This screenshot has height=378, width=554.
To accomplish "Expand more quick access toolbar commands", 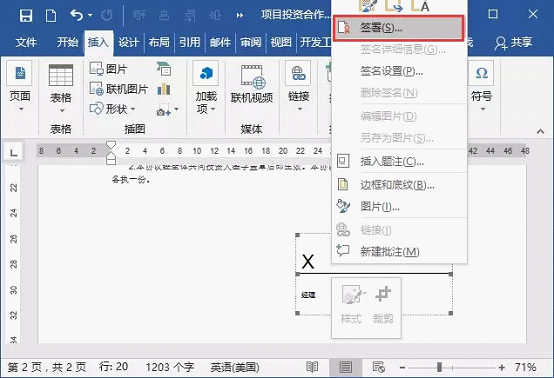I will pos(240,15).
